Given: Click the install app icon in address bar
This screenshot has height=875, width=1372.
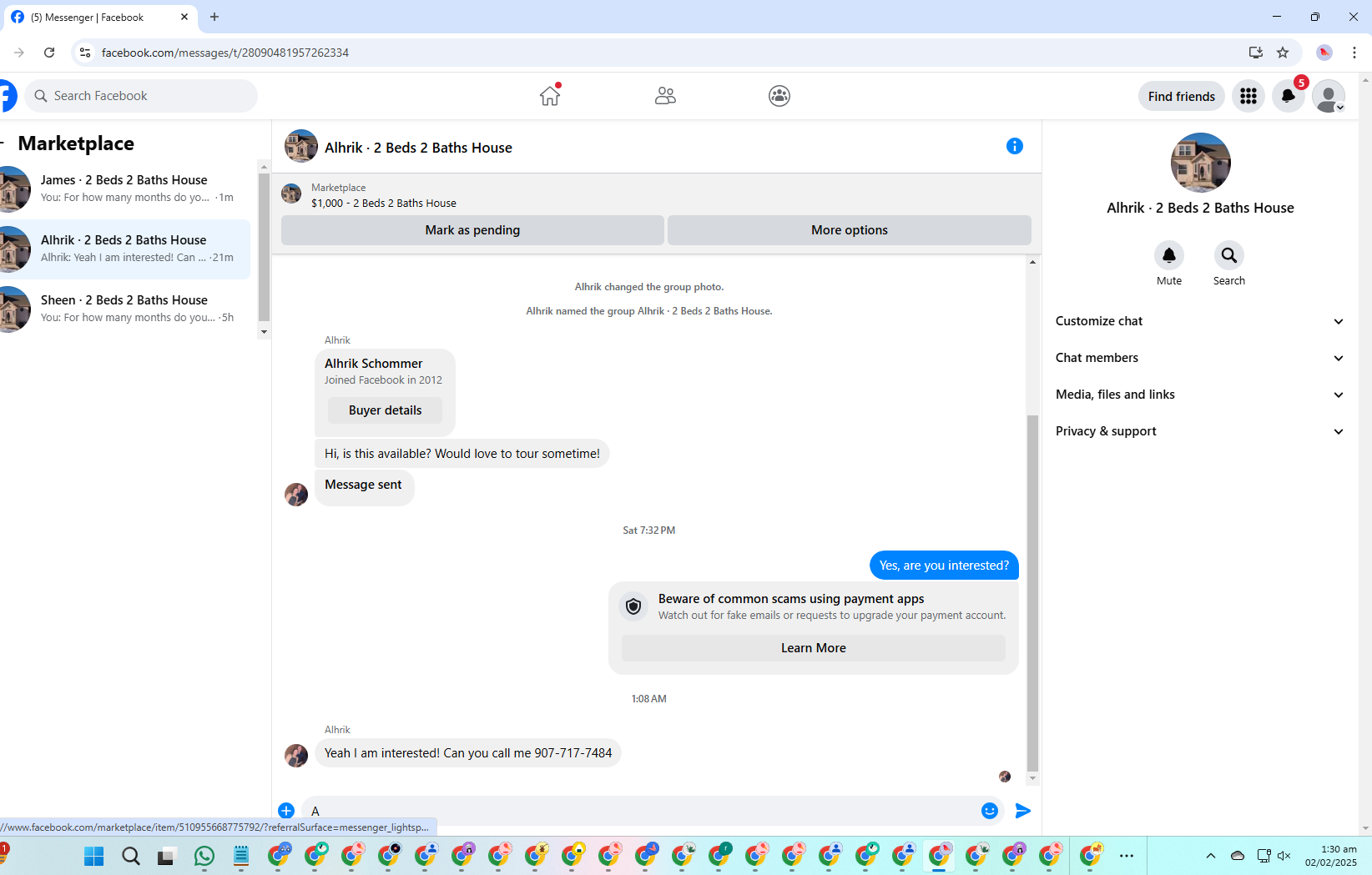Looking at the screenshot, I should (x=1255, y=53).
